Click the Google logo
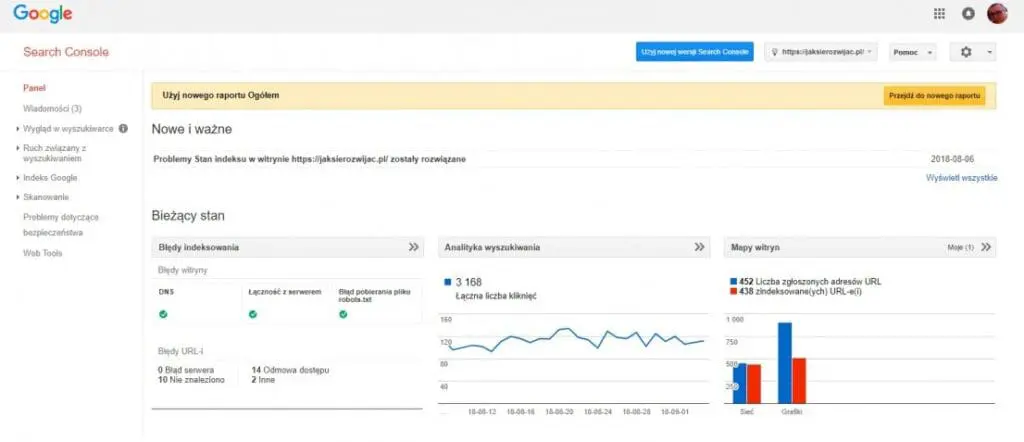 pyautogui.click(x=42, y=14)
